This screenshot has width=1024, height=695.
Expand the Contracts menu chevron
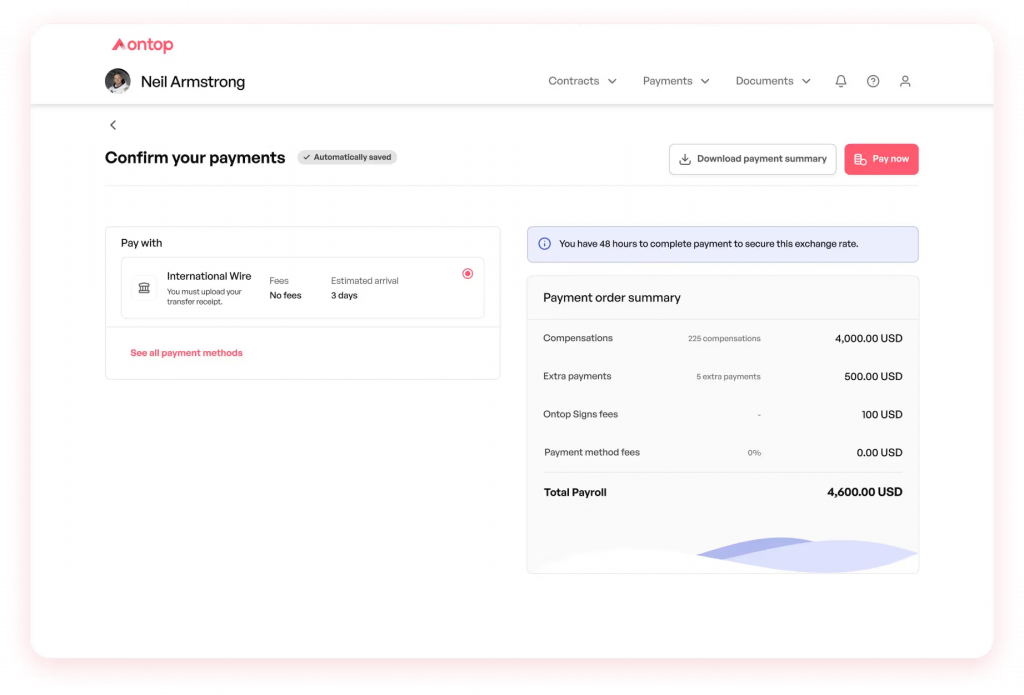(x=612, y=82)
